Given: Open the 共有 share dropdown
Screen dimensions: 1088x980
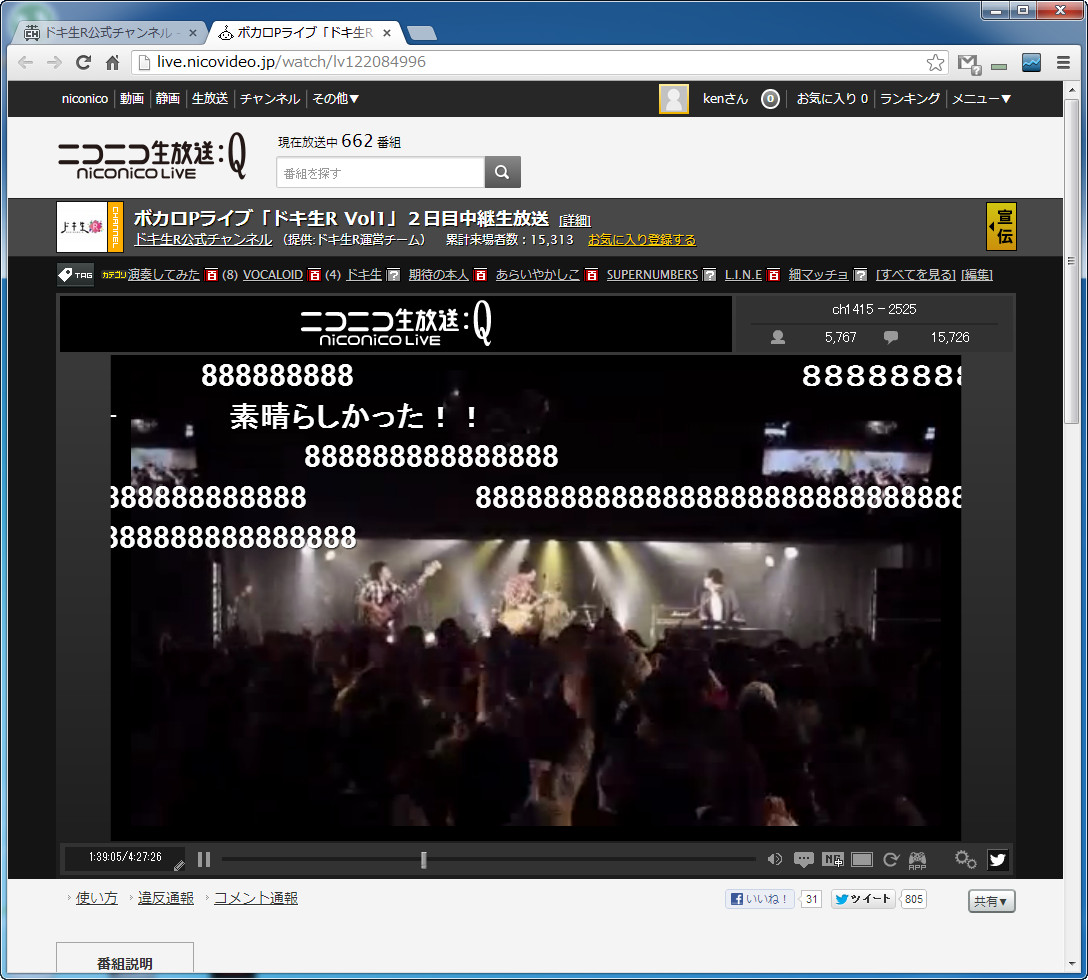Looking at the screenshot, I should pyautogui.click(x=992, y=901).
